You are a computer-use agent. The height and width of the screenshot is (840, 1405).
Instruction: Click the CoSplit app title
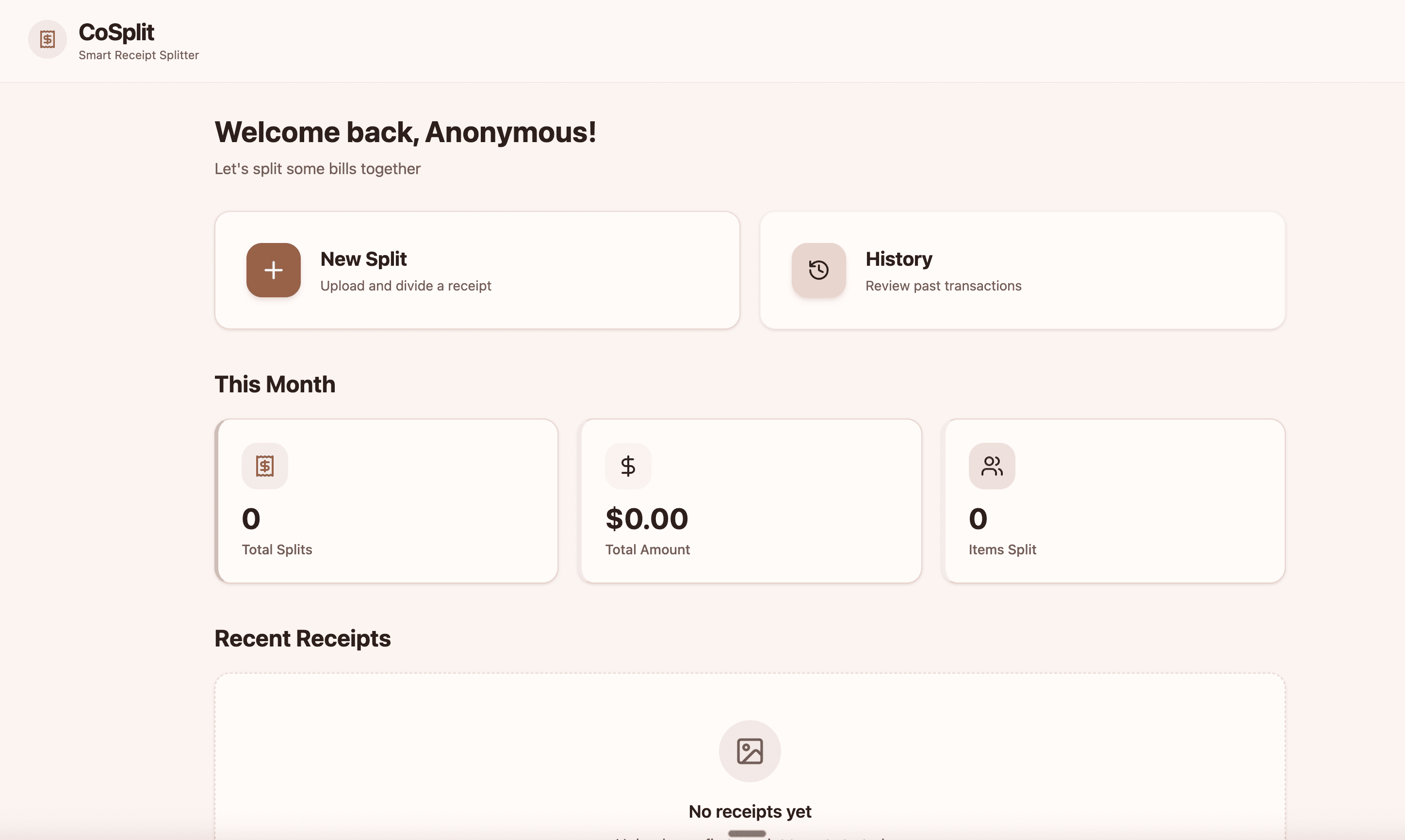116,32
